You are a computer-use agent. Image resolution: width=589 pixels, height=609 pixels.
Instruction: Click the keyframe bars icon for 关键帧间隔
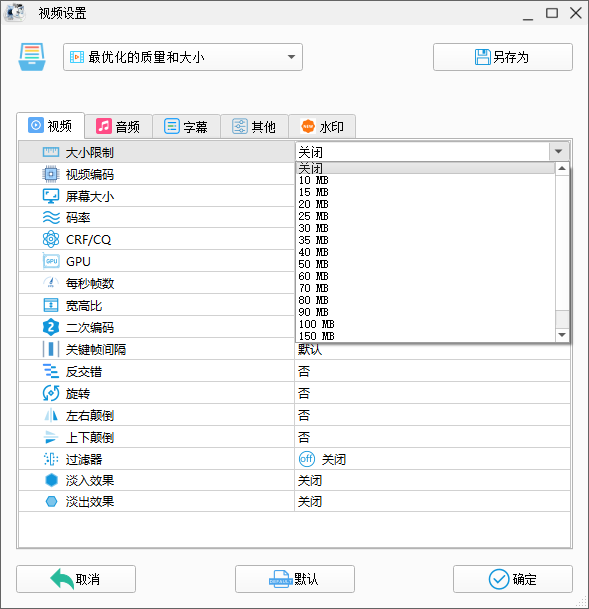51,349
